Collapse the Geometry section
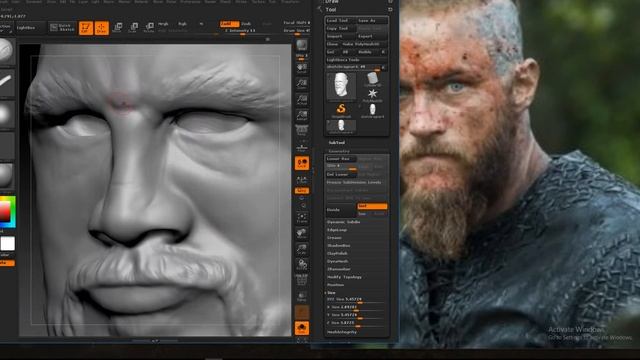The height and width of the screenshot is (360, 640). pyautogui.click(x=339, y=151)
